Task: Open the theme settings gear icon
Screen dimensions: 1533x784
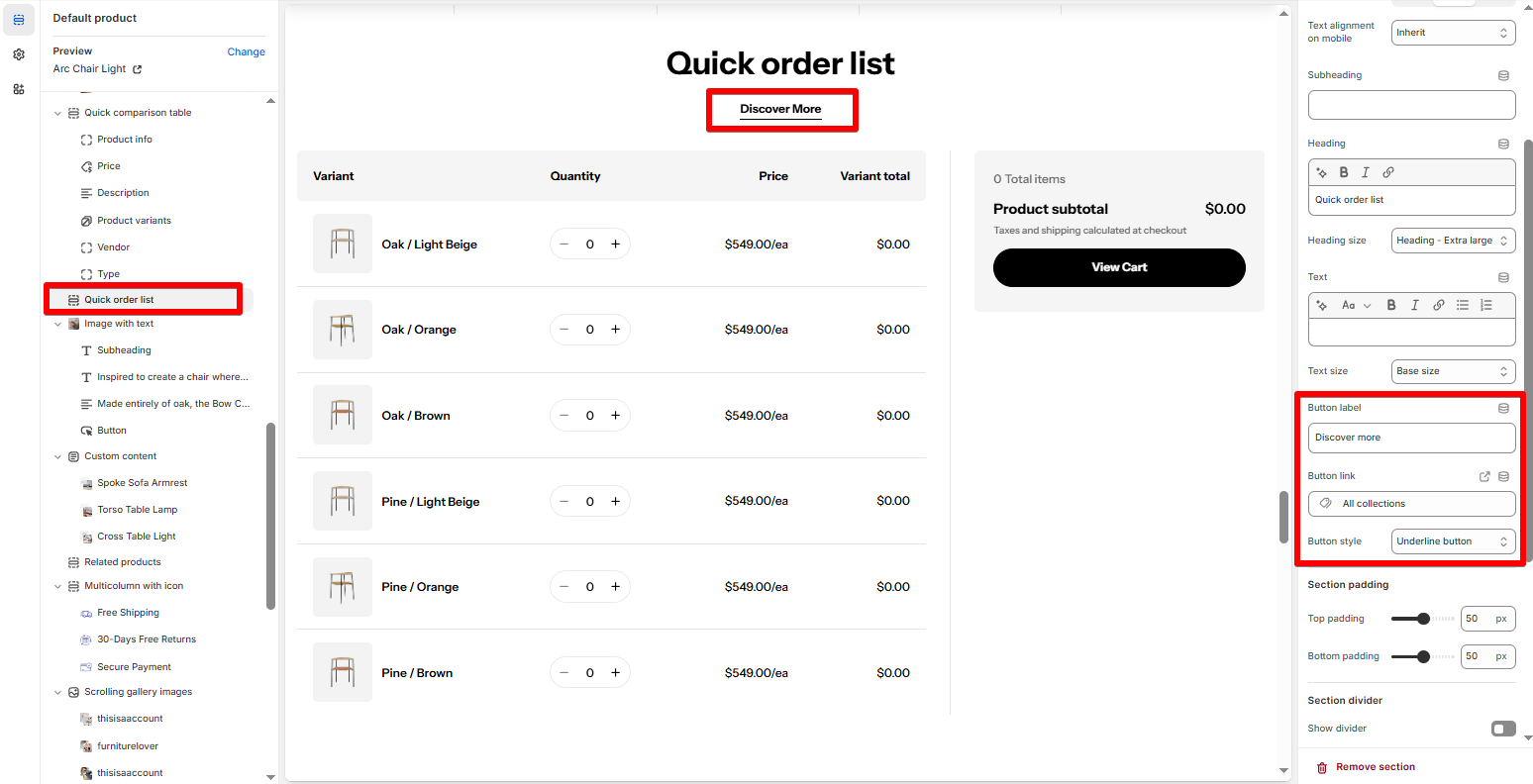Action: [x=19, y=54]
